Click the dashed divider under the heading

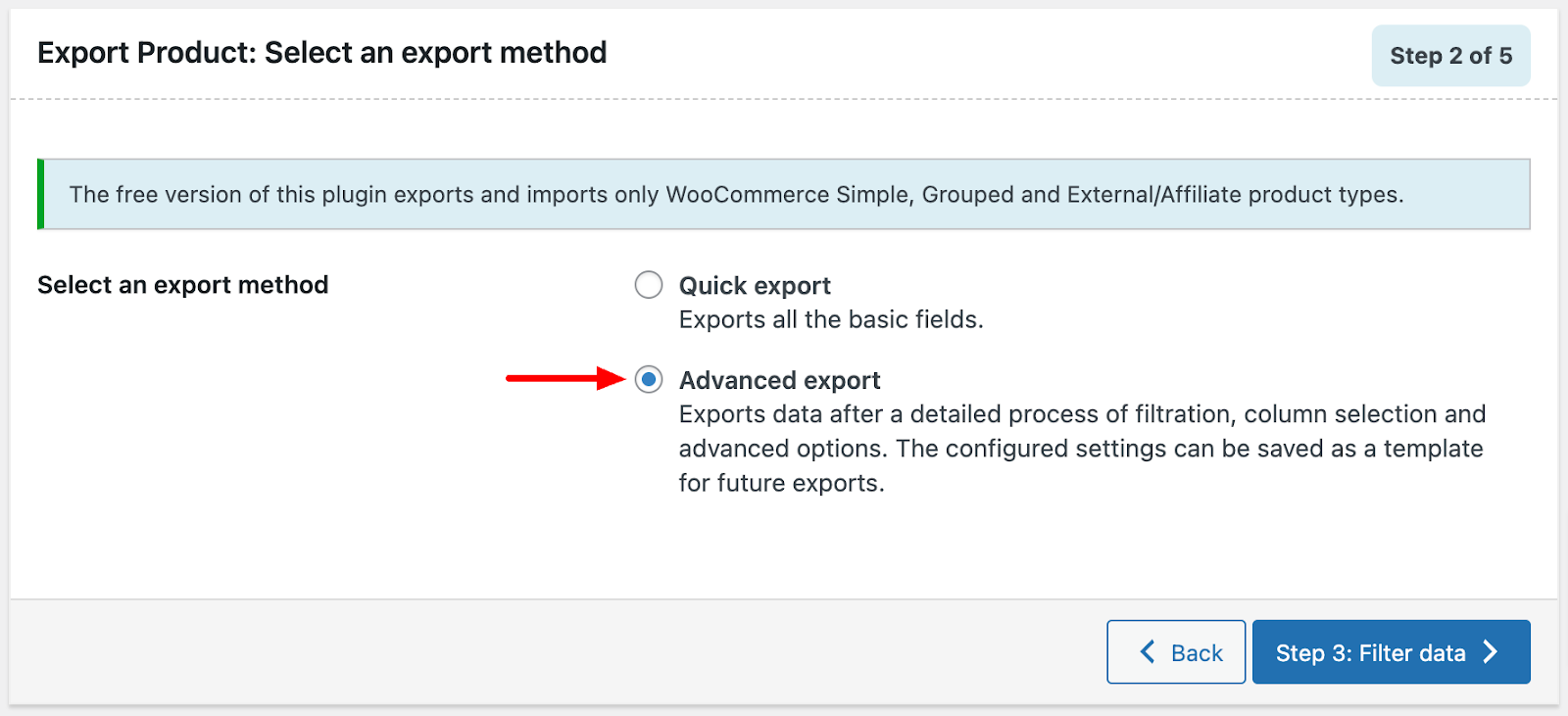coord(686,99)
